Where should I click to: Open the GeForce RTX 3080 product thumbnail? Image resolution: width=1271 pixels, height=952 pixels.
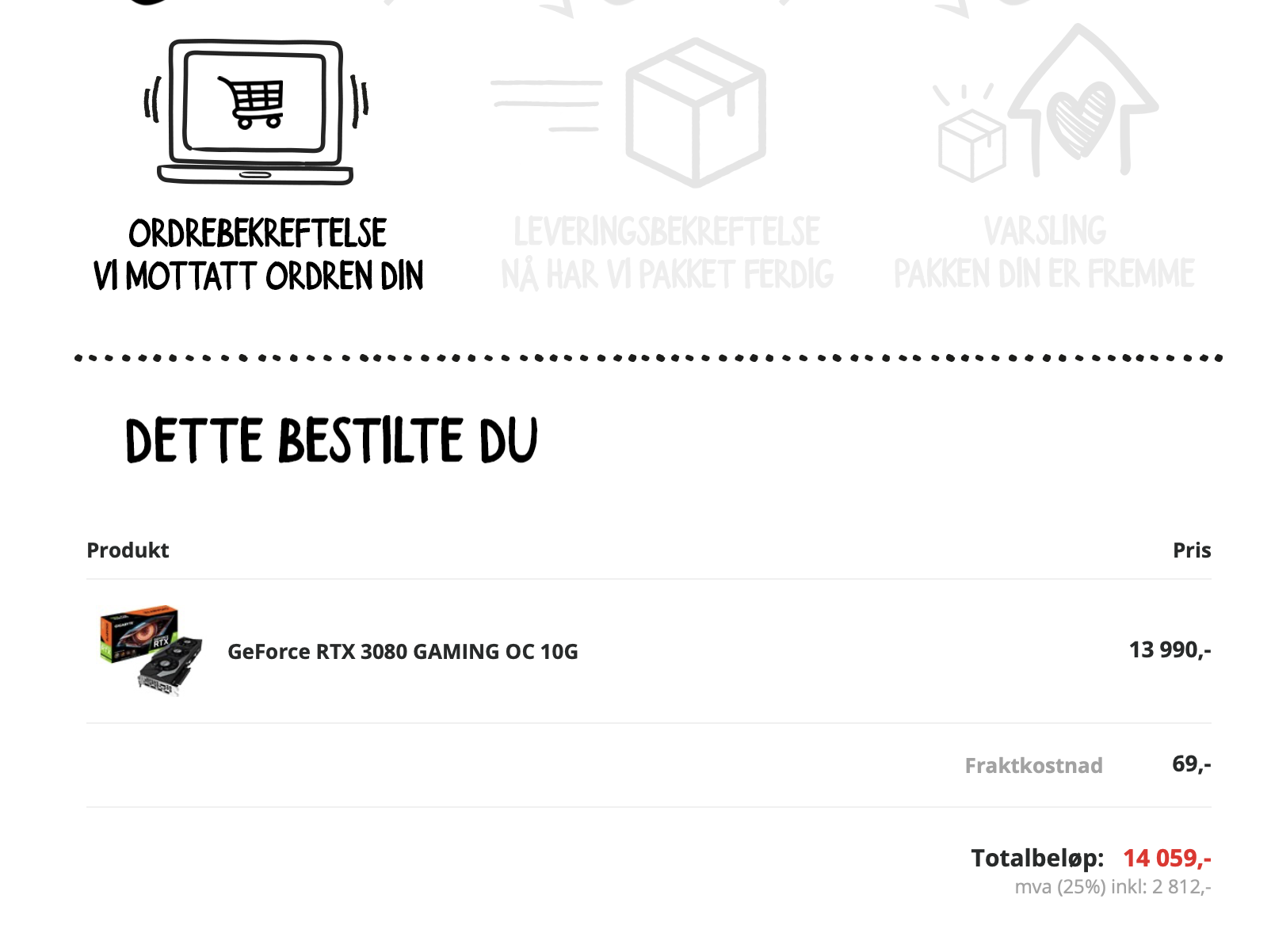click(x=151, y=650)
